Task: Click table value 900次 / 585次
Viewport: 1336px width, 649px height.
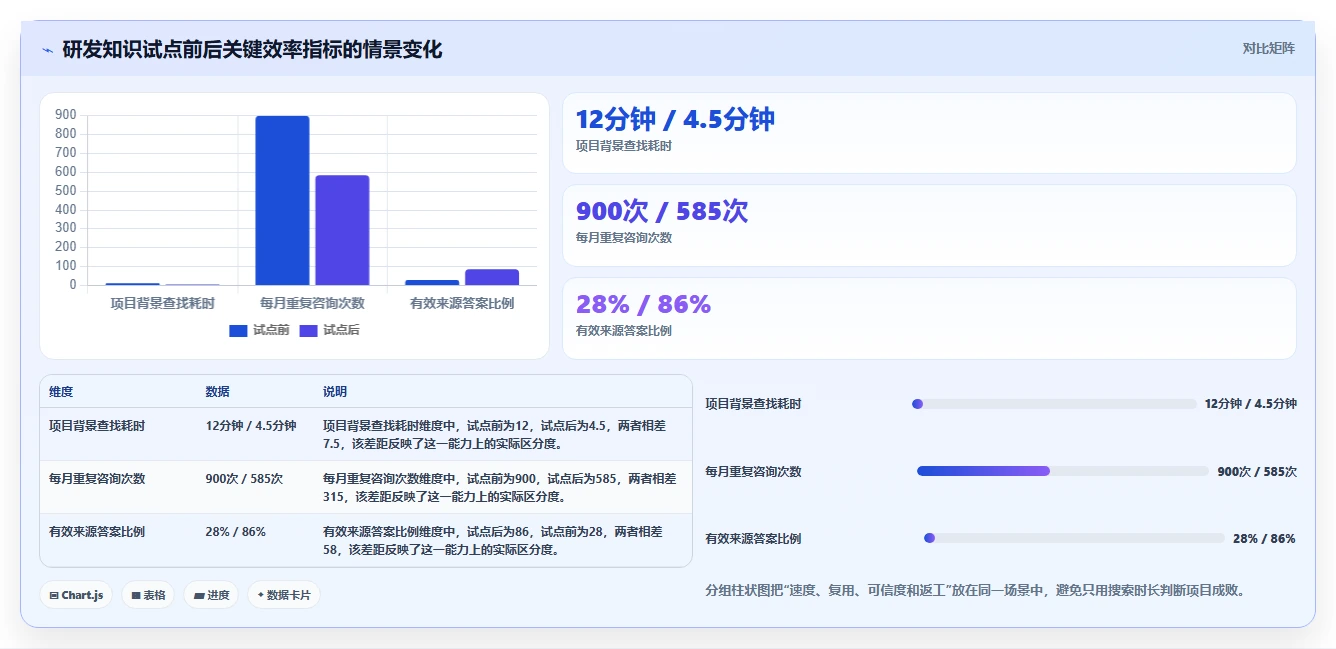Action: point(244,479)
